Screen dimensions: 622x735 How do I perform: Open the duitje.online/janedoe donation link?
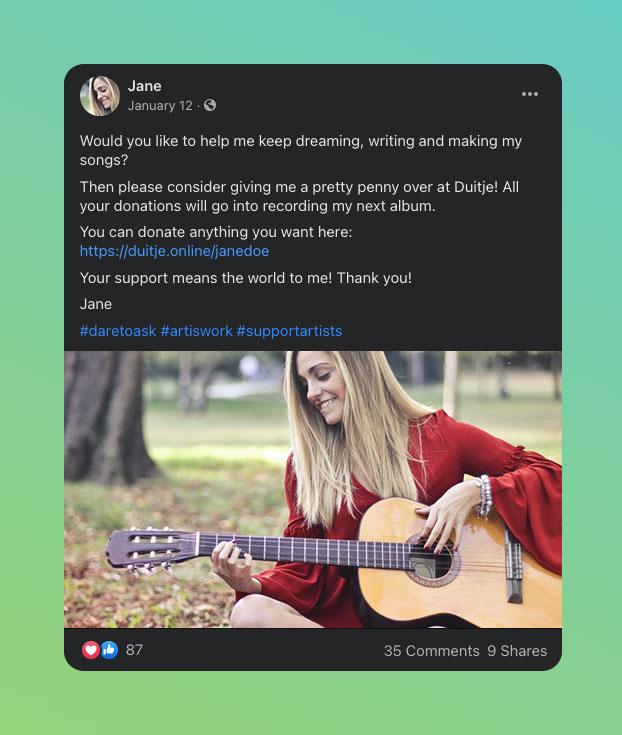[174, 251]
